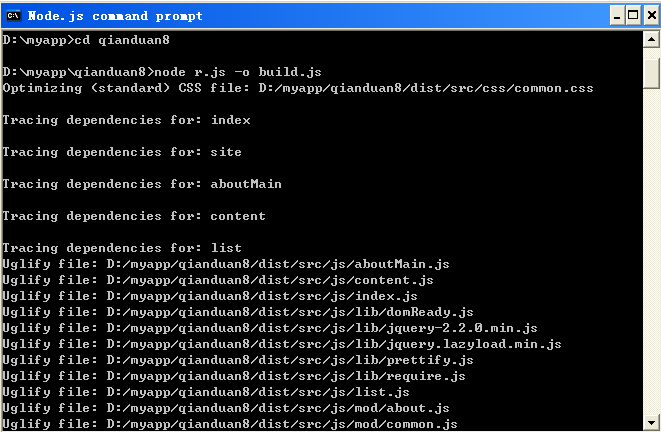Click the Uglify file mod/common.js line
This screenshot has height=432, width=661.
point(230,424)
